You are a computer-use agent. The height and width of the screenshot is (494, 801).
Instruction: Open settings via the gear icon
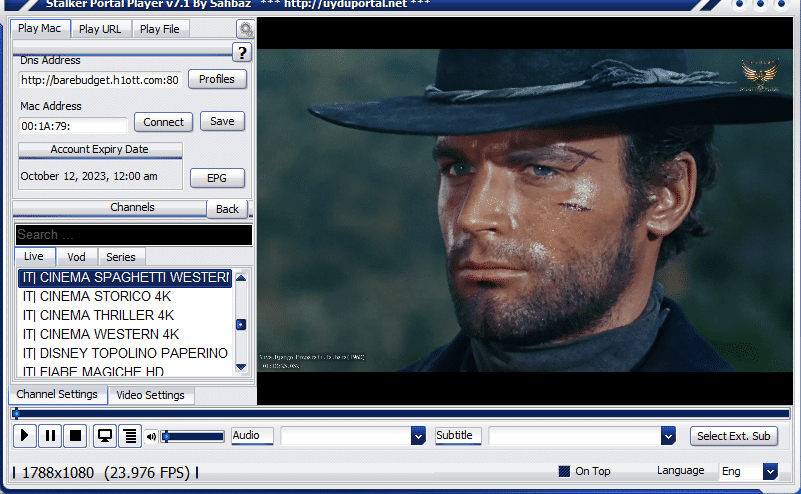[246, 29]
